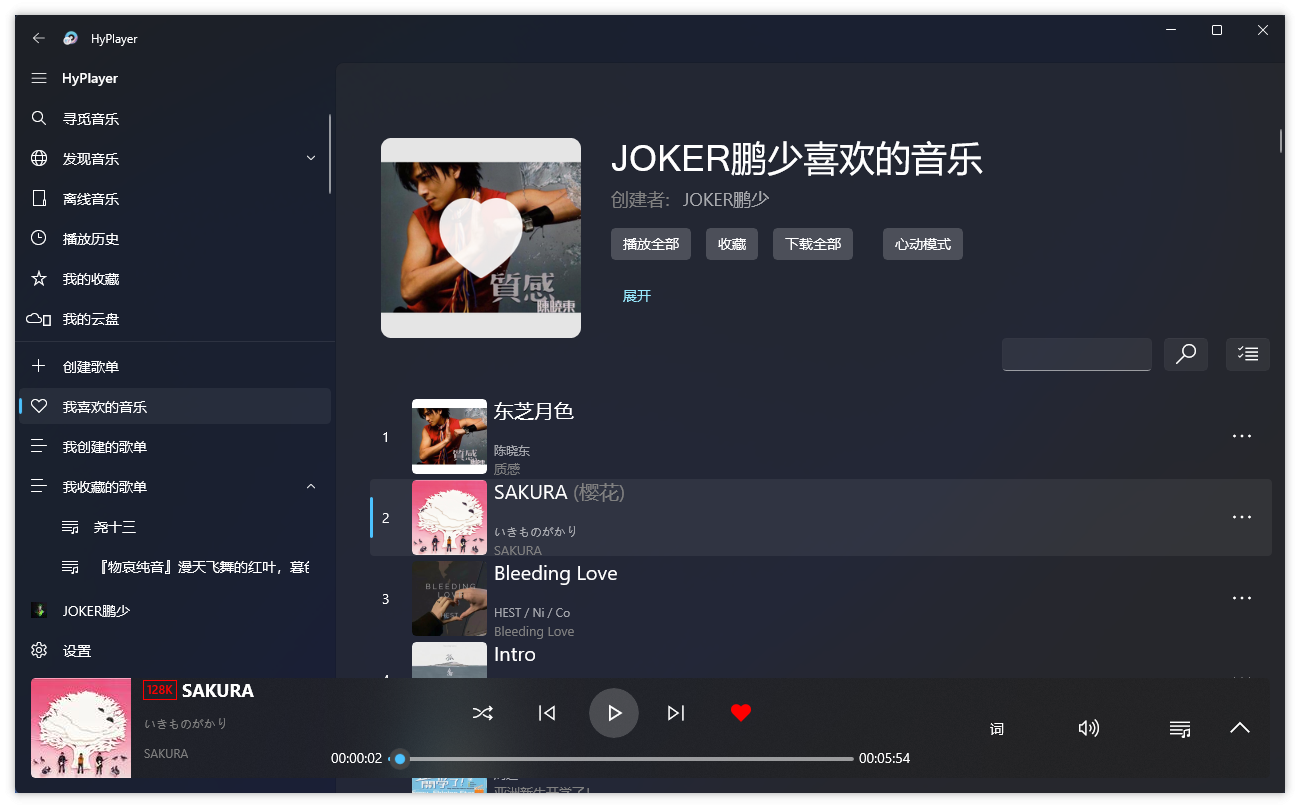Image resolution: width=1300 pixels, height=808 pixels.
Task: Open 我的收藏 favorites
Action: pyautogui.click(x=175, y=279)
